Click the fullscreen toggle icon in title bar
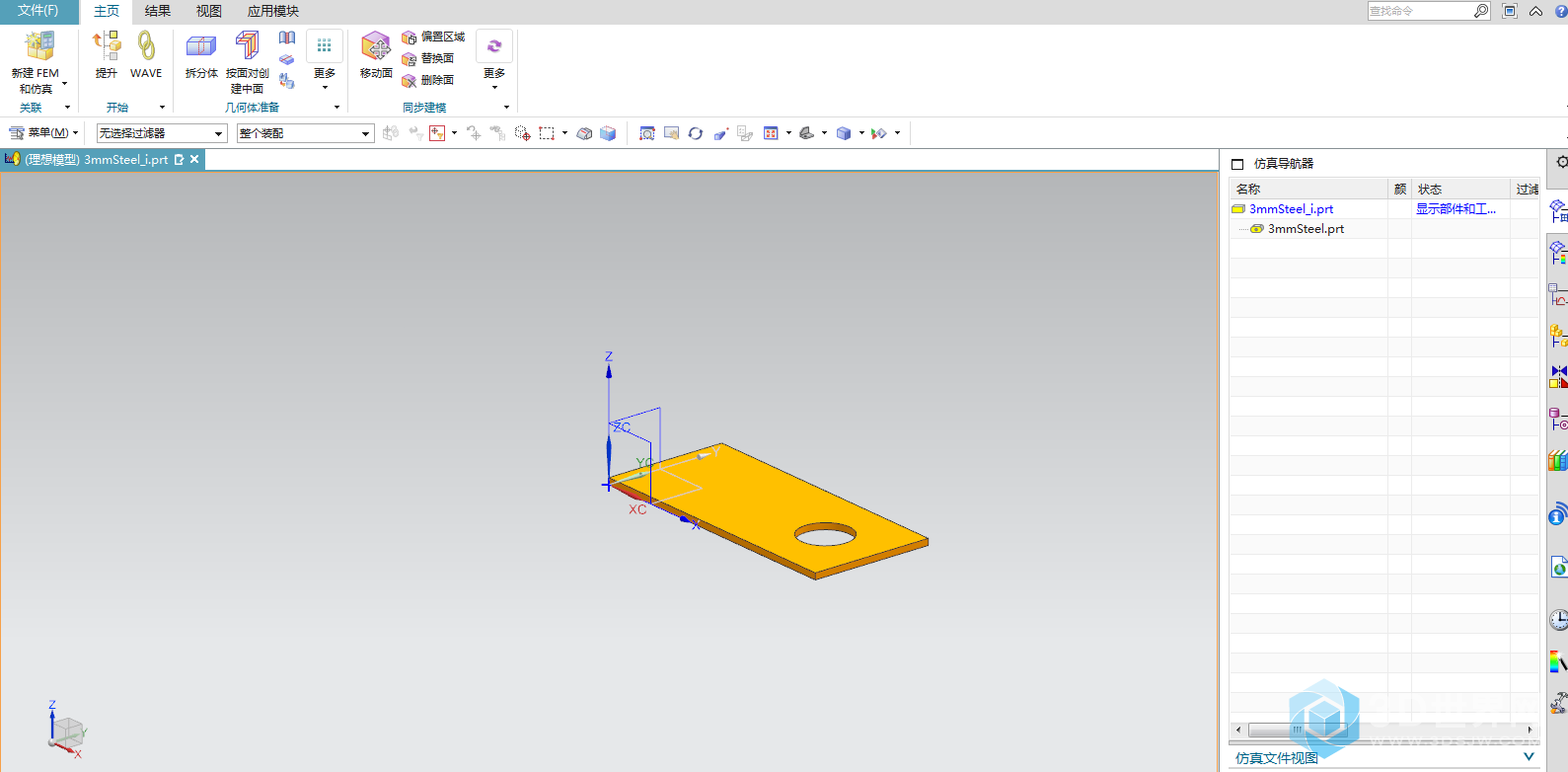This screenshot has height=772, width=1568. coord(1510,11)
